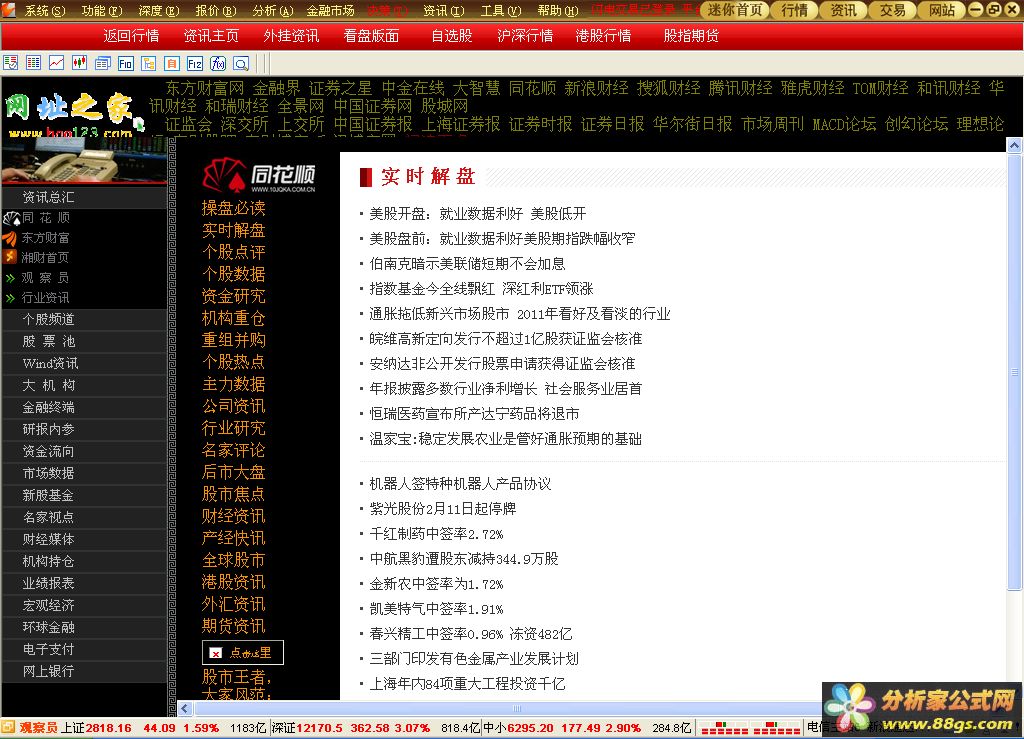Open the candlestick K-line chart icon
This screenshot has width=1024, height=739.
(x=80, y=63)
